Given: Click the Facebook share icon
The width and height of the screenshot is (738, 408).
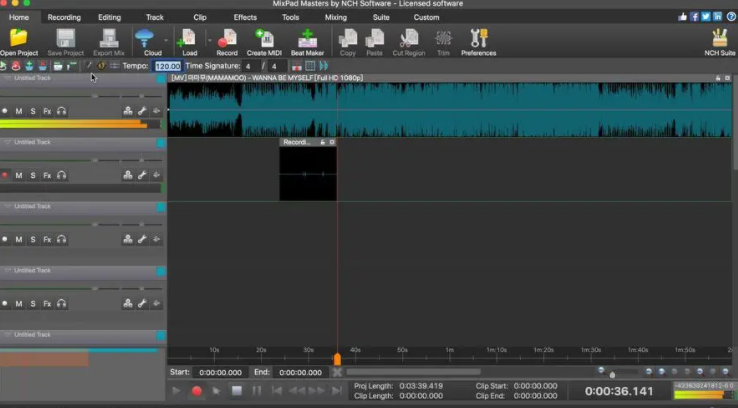Looking at the screenshot, I should [x=694, y=17].
